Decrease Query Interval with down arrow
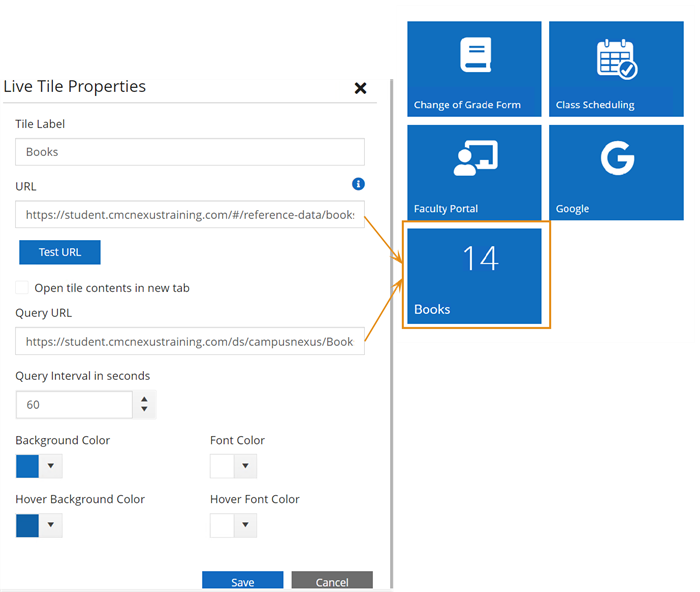 145,410
